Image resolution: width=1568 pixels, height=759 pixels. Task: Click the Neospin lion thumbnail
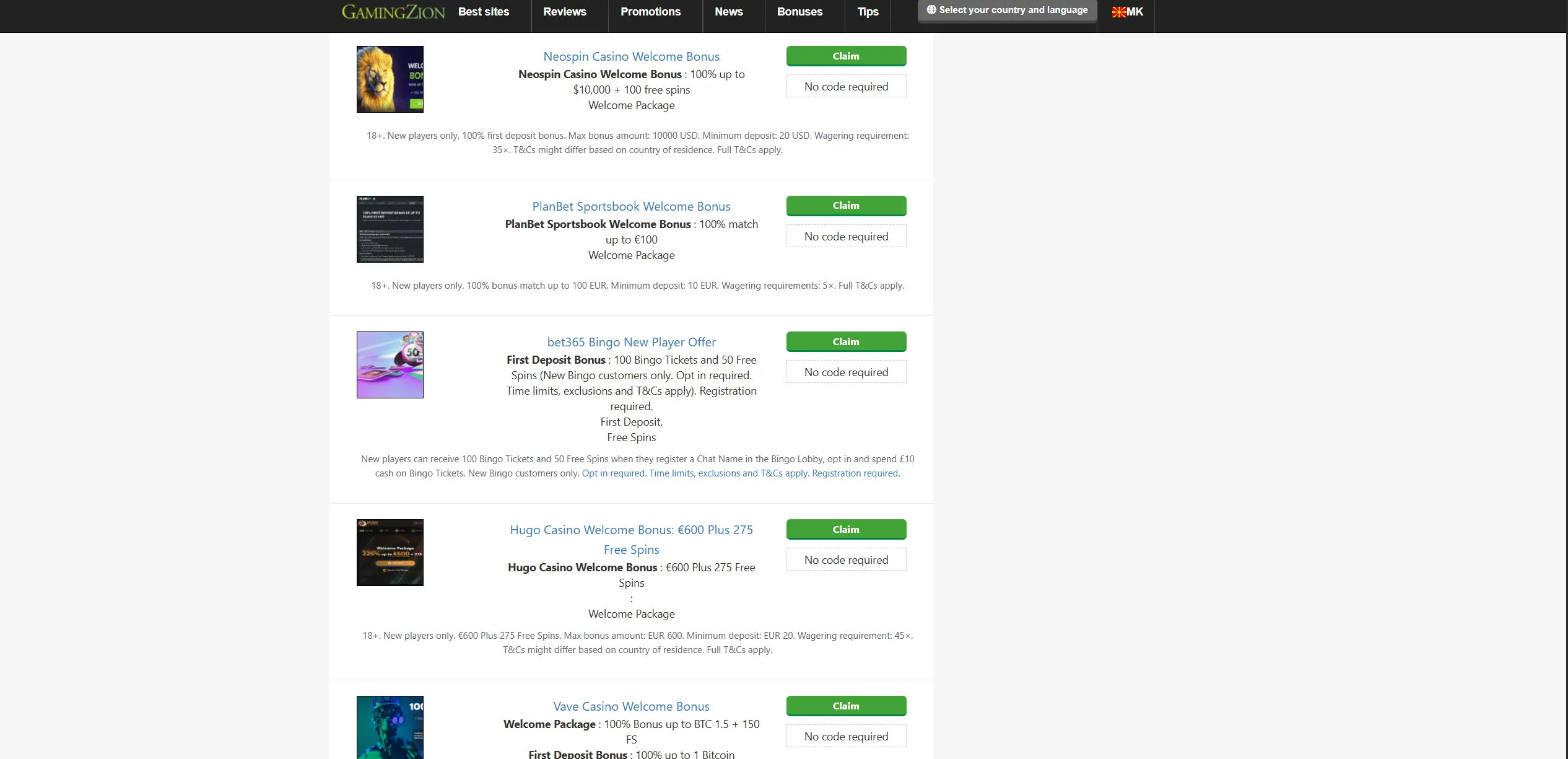[x=390, y=79]
